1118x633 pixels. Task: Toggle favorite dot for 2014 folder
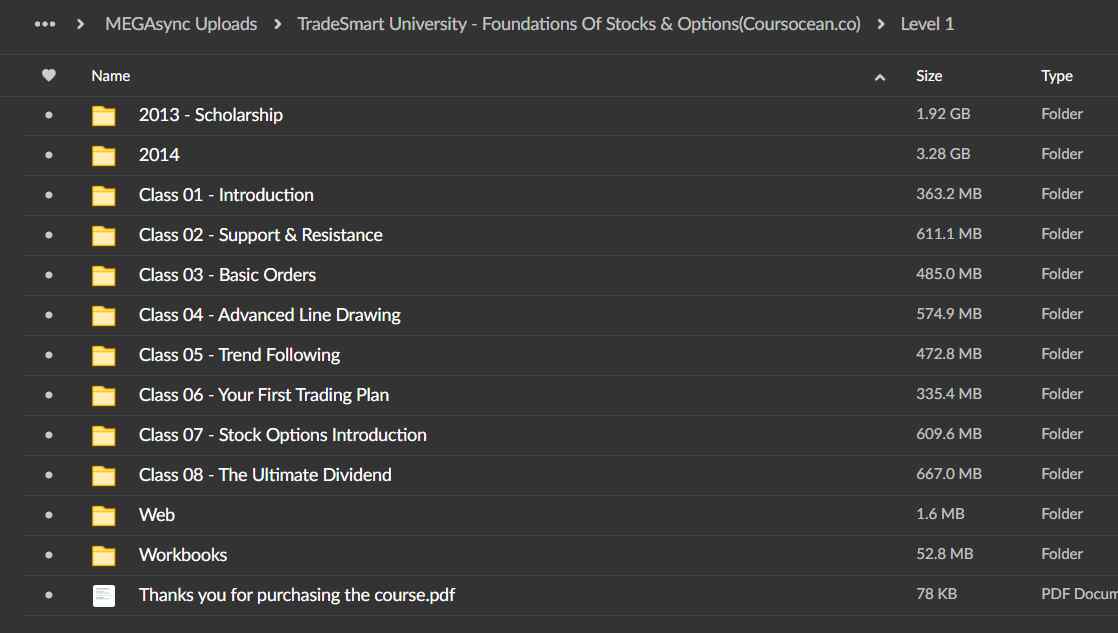click(x=49, y=155)
